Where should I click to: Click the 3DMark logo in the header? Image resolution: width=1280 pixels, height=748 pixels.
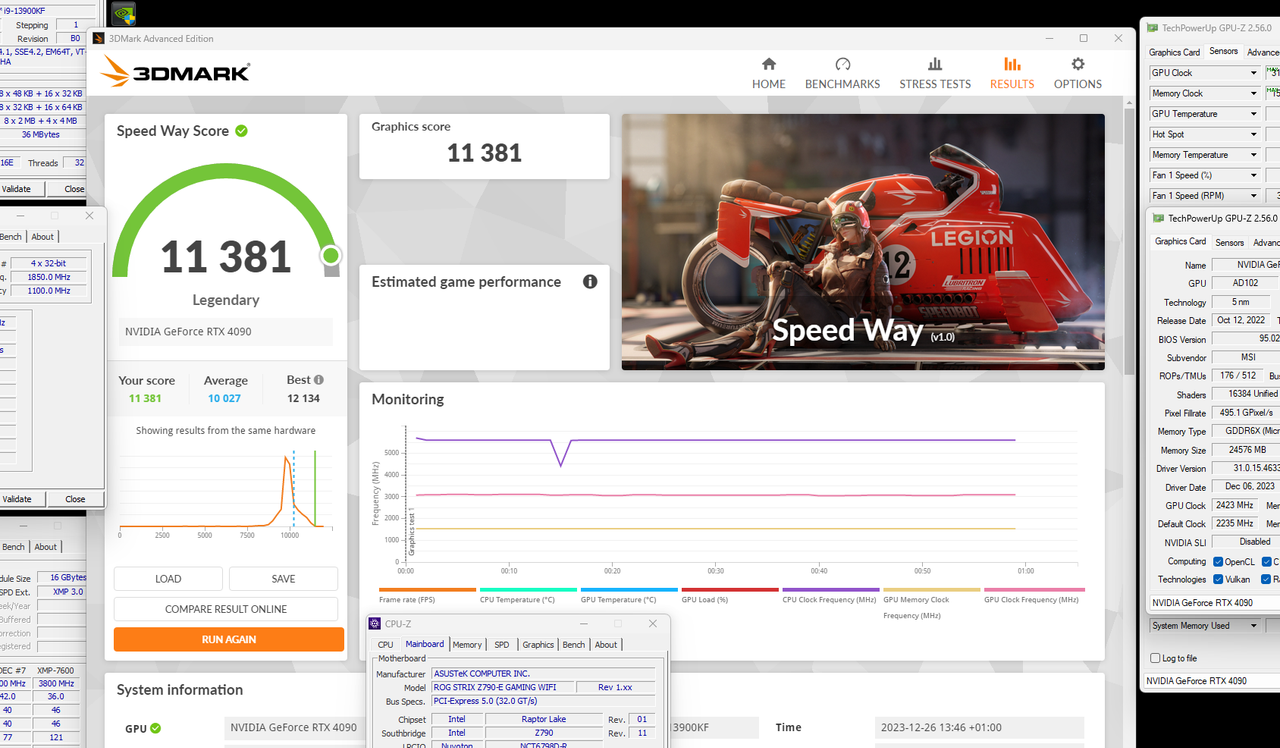[x=176, y=72]
